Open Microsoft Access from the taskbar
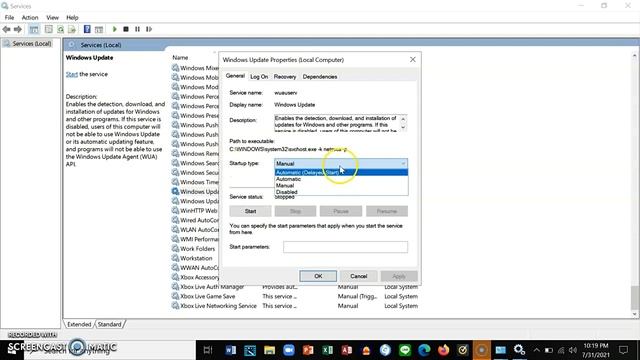The width and height of the screenshot is (640, 360). (x=347, y=350)
